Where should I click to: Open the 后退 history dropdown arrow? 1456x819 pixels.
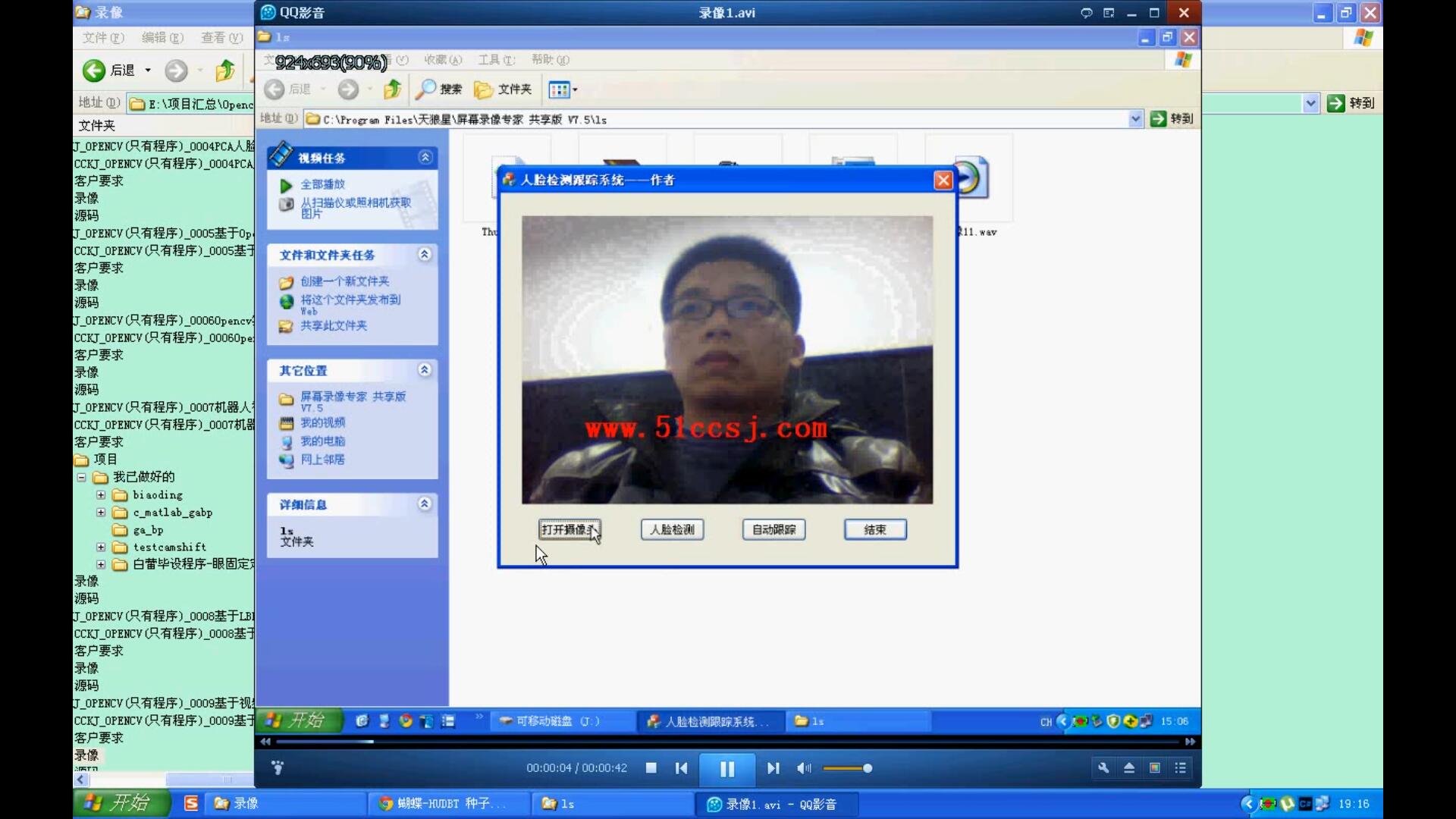(148, 71)
